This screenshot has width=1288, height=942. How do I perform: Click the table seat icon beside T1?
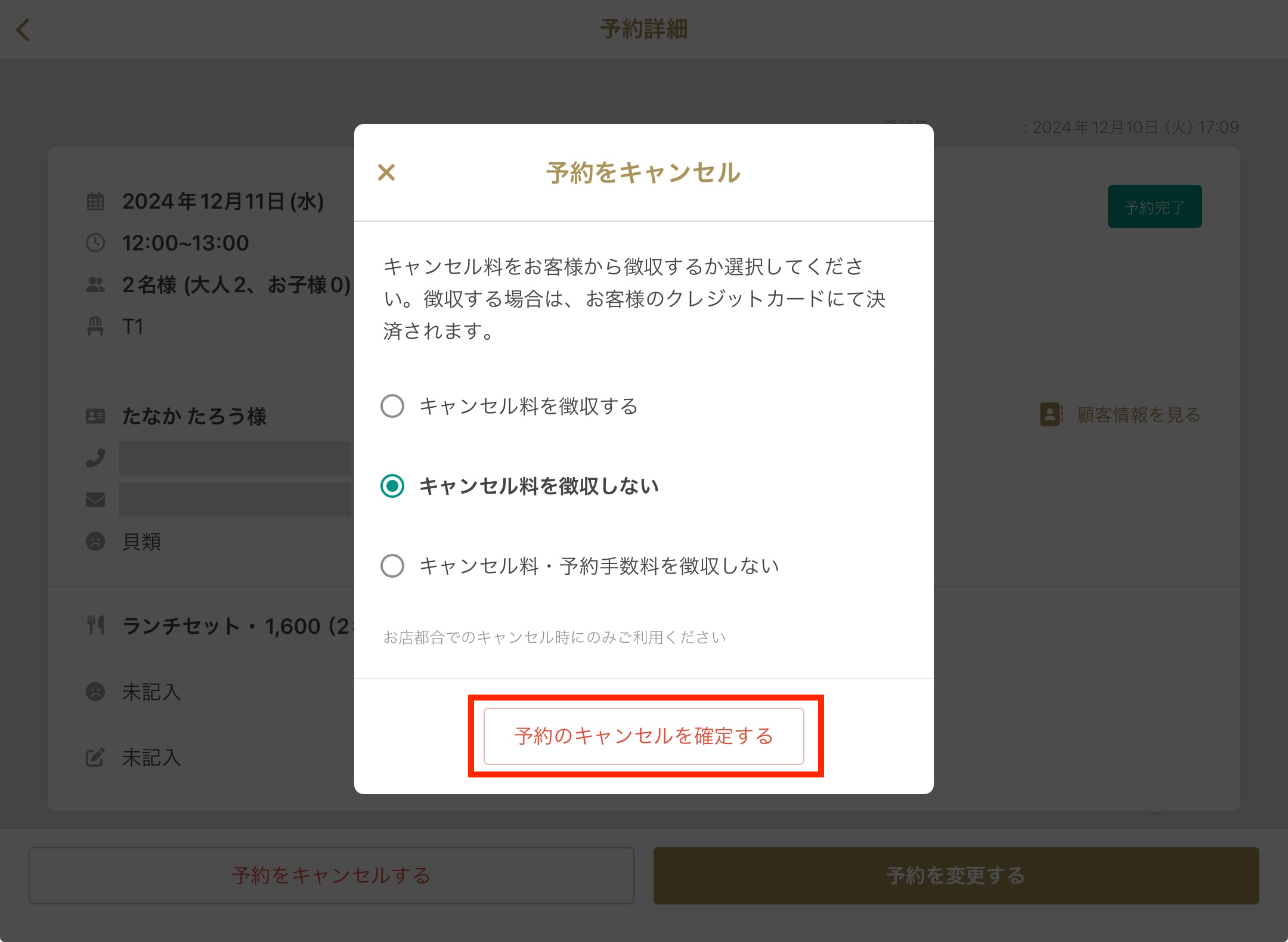click(95, 327)
